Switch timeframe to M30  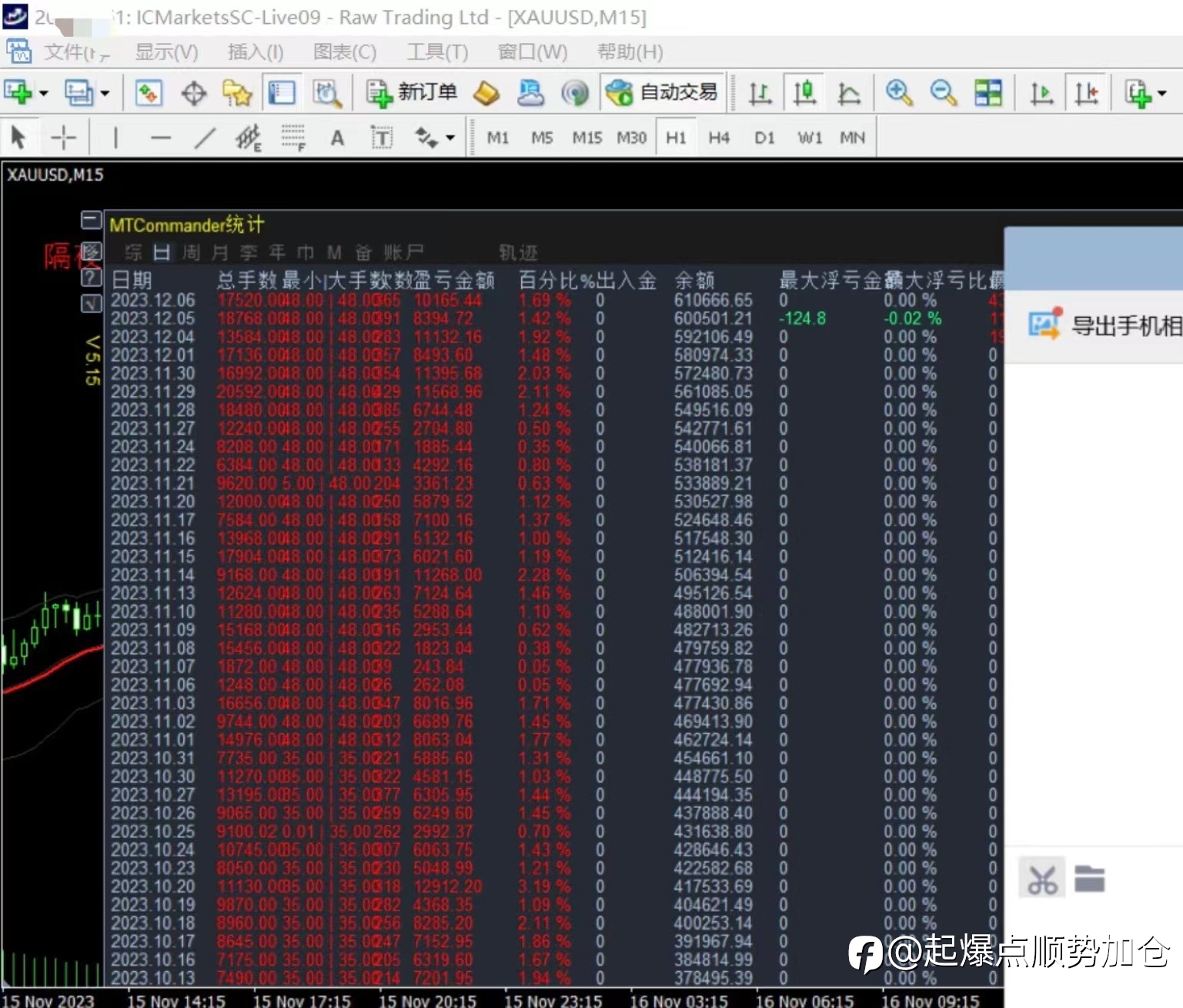click(x=631, y=138)
